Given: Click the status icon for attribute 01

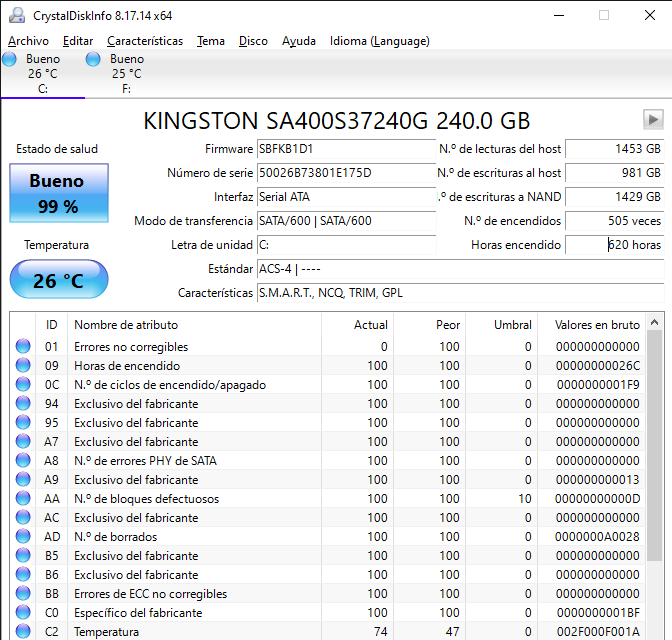Looking at the screenshot, I should point(23,346).
